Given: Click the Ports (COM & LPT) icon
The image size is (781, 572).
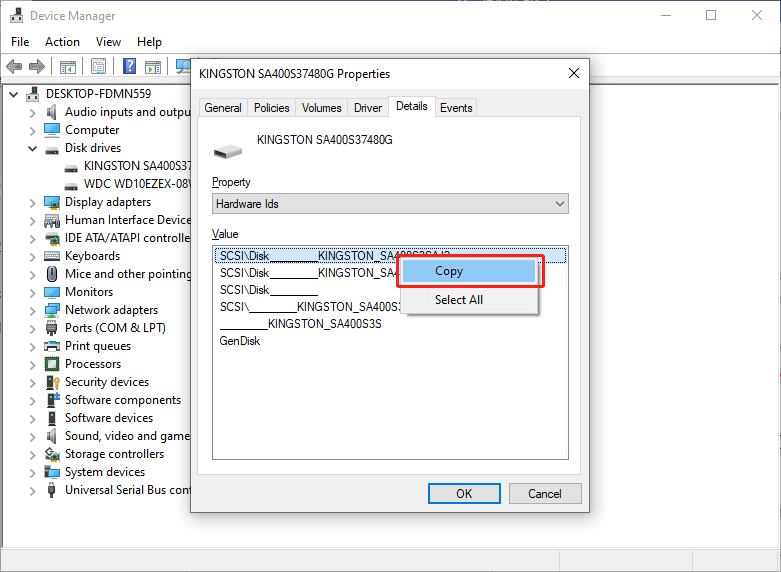Looking at the screenshot, I should tap(51, 328).
